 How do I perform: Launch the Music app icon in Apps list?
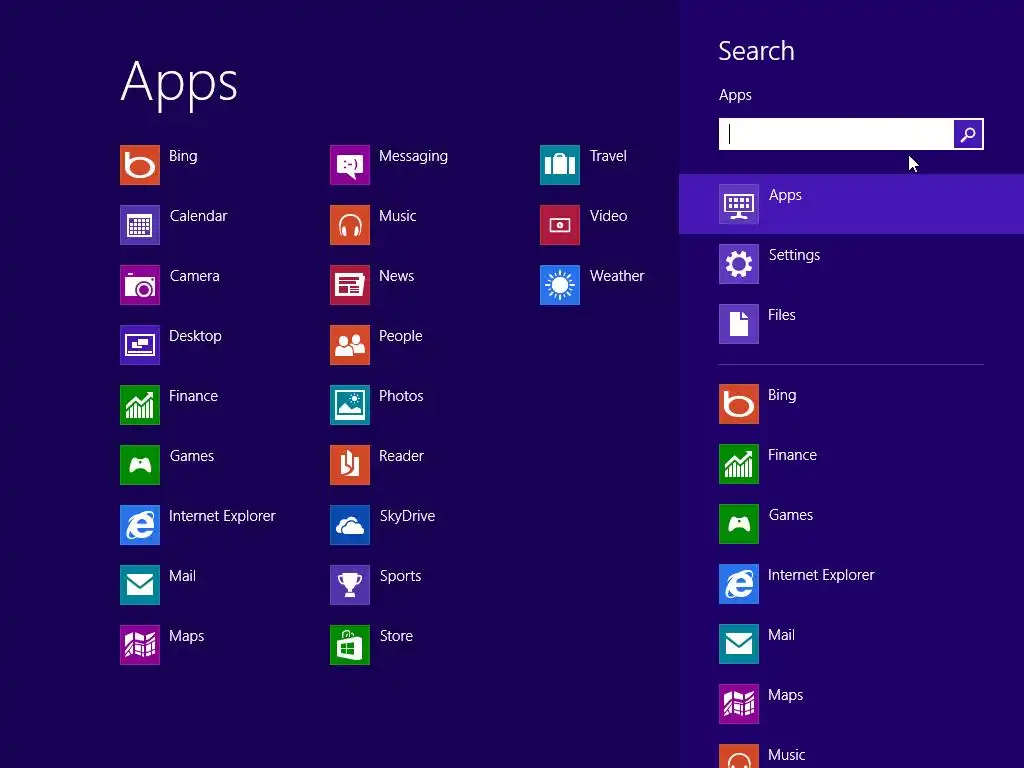coord(350,225)
